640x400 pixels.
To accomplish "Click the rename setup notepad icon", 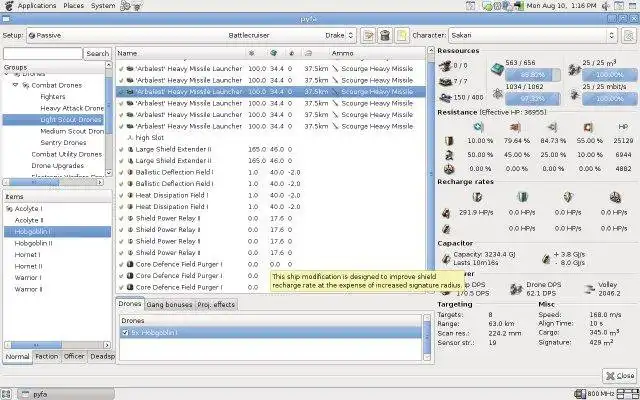I will 368,36.
